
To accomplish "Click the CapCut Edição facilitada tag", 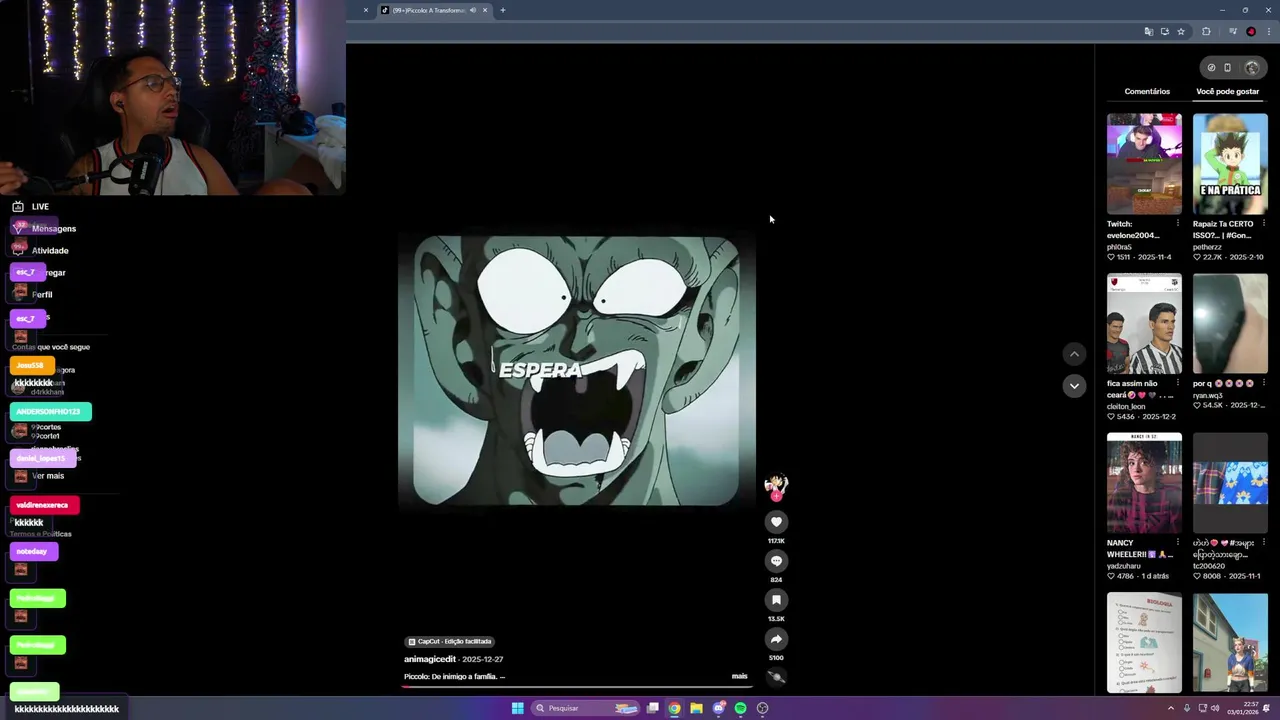I will click(450, 641).
